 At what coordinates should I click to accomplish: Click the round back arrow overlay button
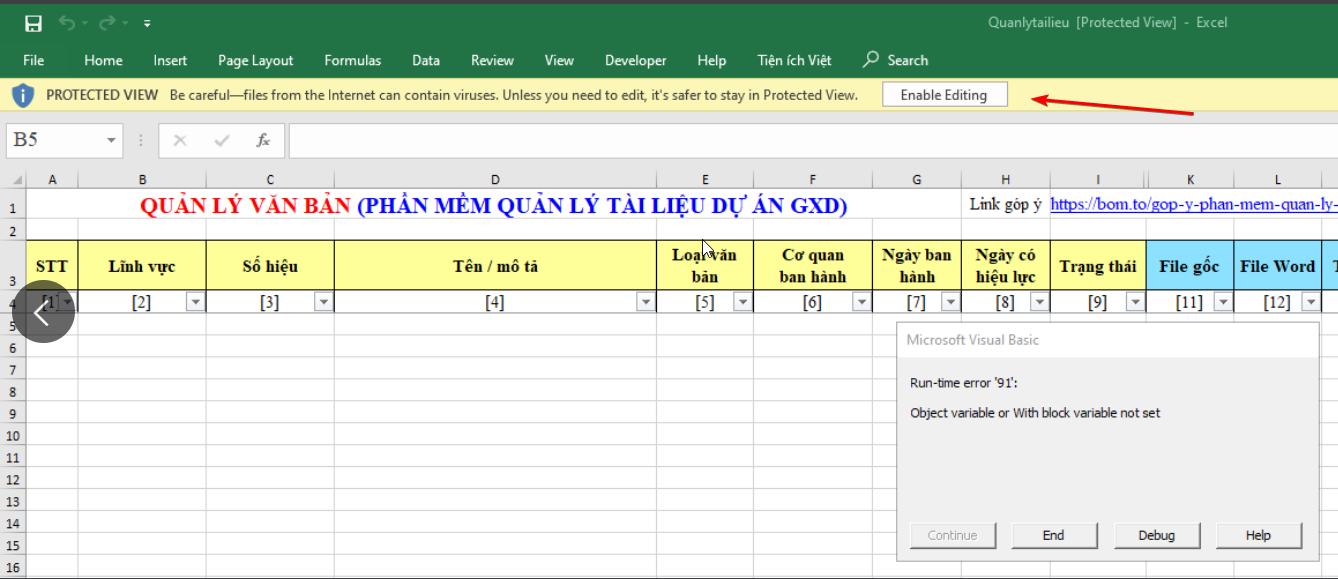point(42,312)
